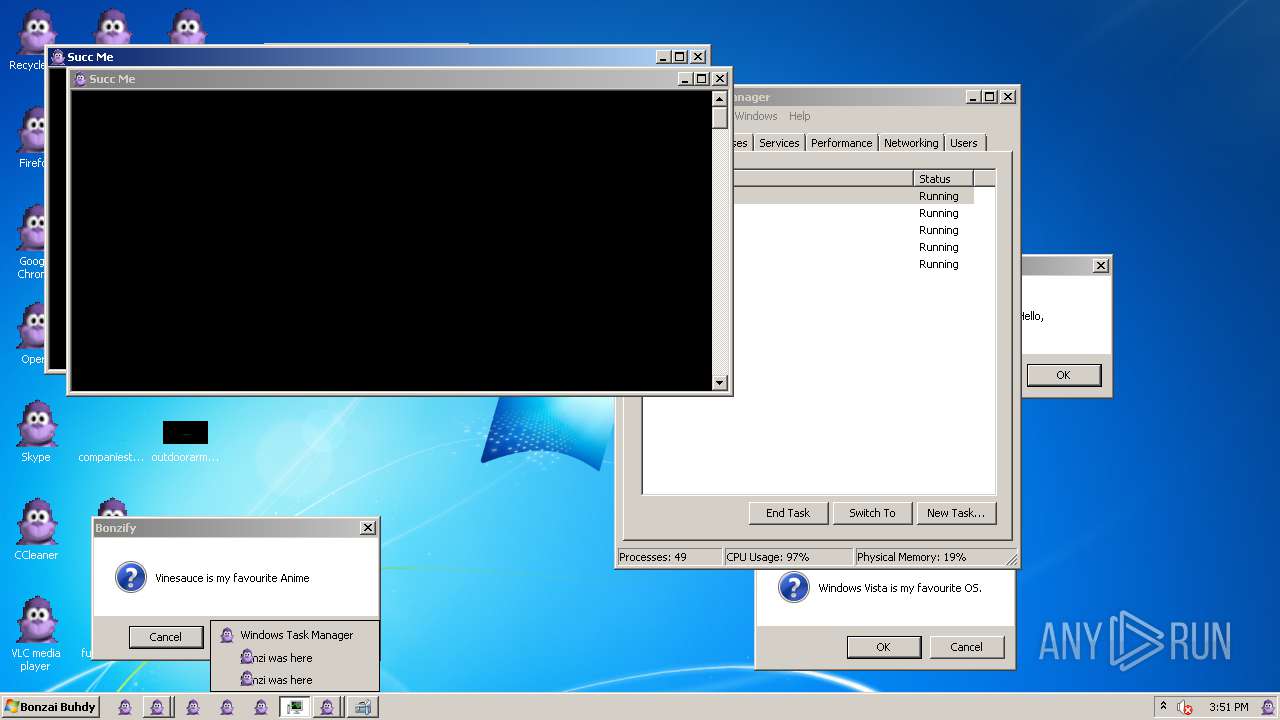Click the Task Manager resize grip corner
This screenshot has width=1280, height=720.
[x=1010, y=560]
